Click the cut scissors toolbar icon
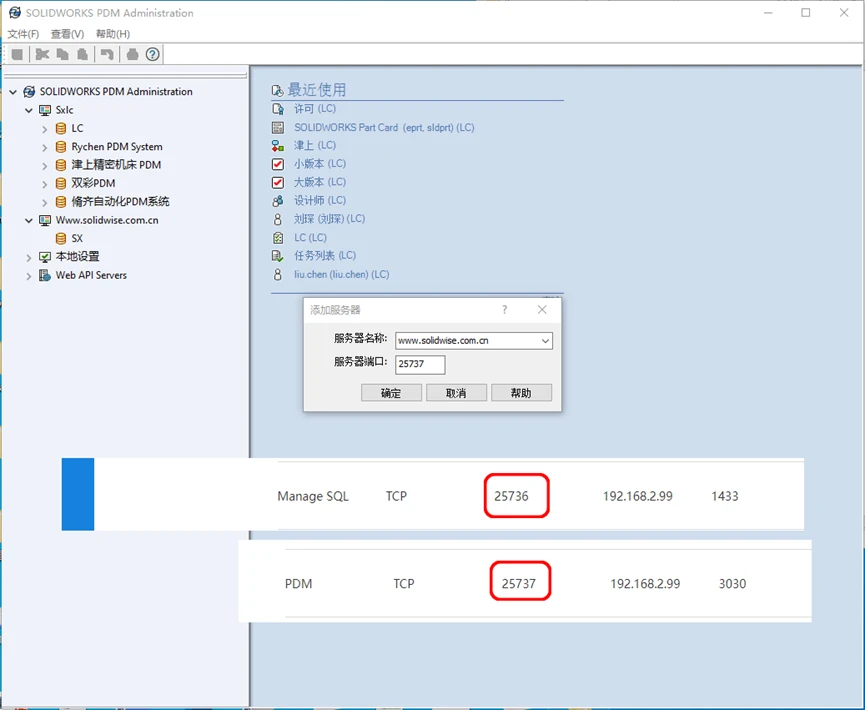 click(42, 54)
